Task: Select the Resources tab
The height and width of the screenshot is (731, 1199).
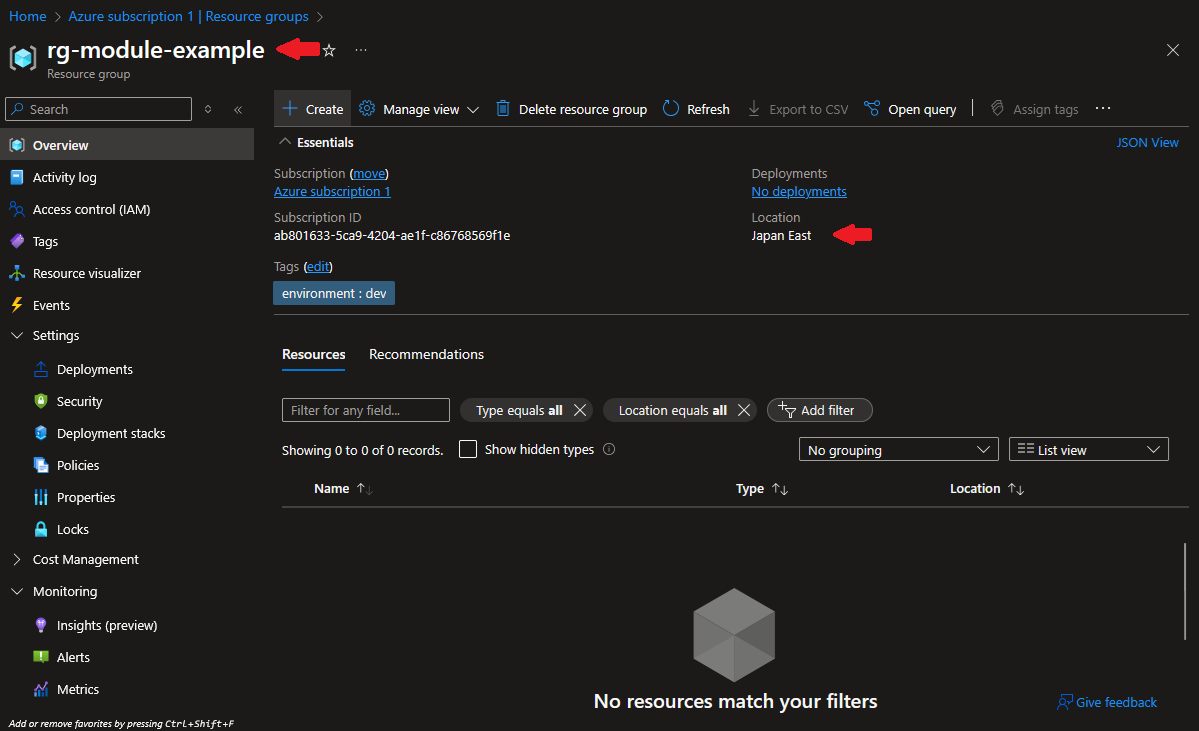Action: coord(314,355)
